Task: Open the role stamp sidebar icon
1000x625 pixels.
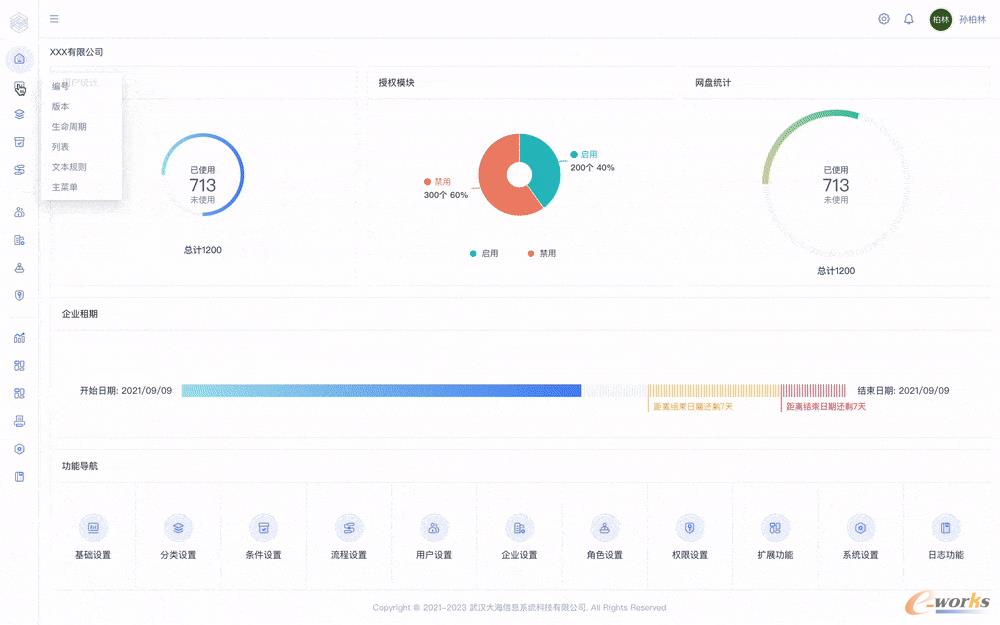Action: tap(20, 268)
